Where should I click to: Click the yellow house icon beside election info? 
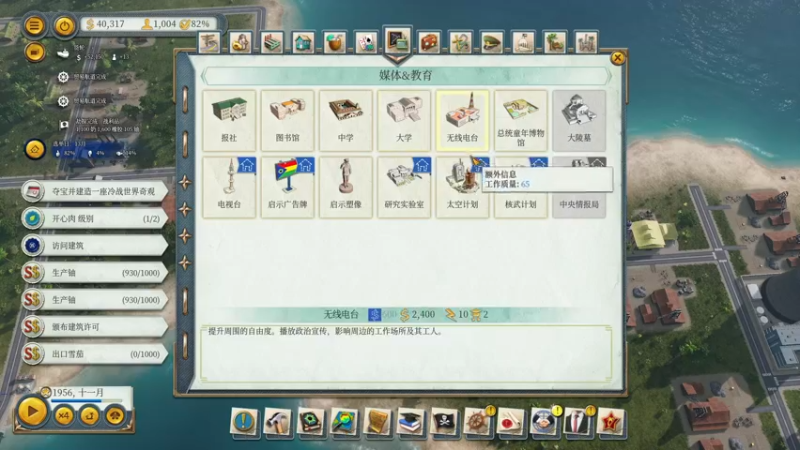click(x=35, y=149)
